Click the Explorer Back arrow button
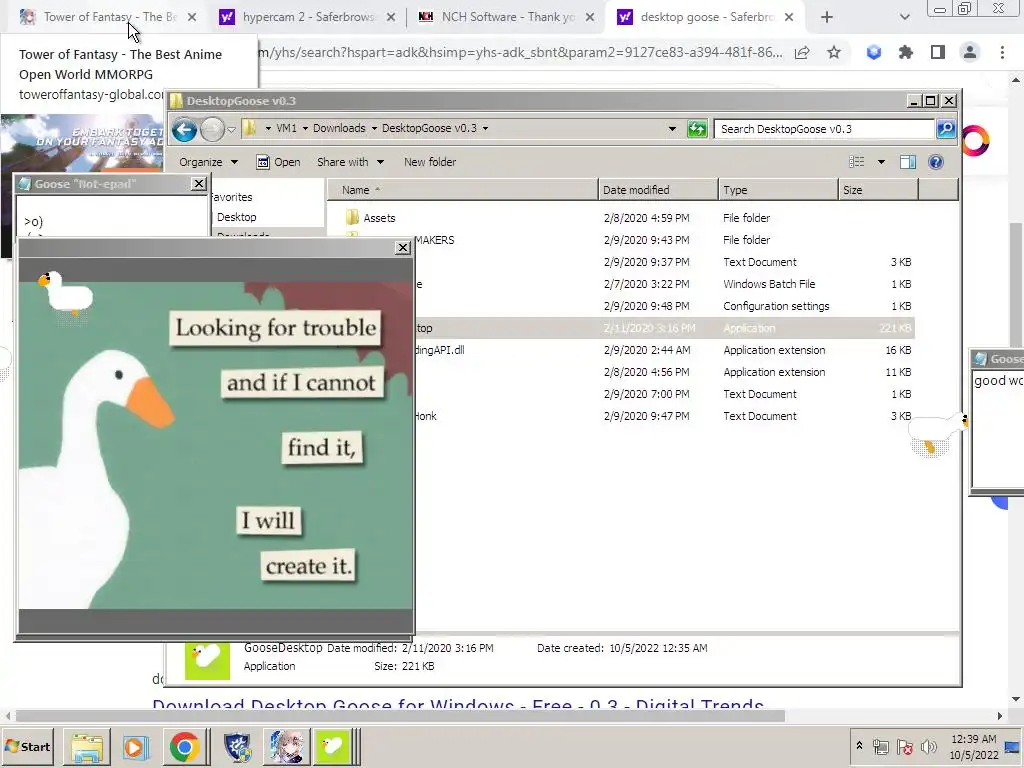The width and height of the screenshot is (1024, 768). (x=185, y=129)
